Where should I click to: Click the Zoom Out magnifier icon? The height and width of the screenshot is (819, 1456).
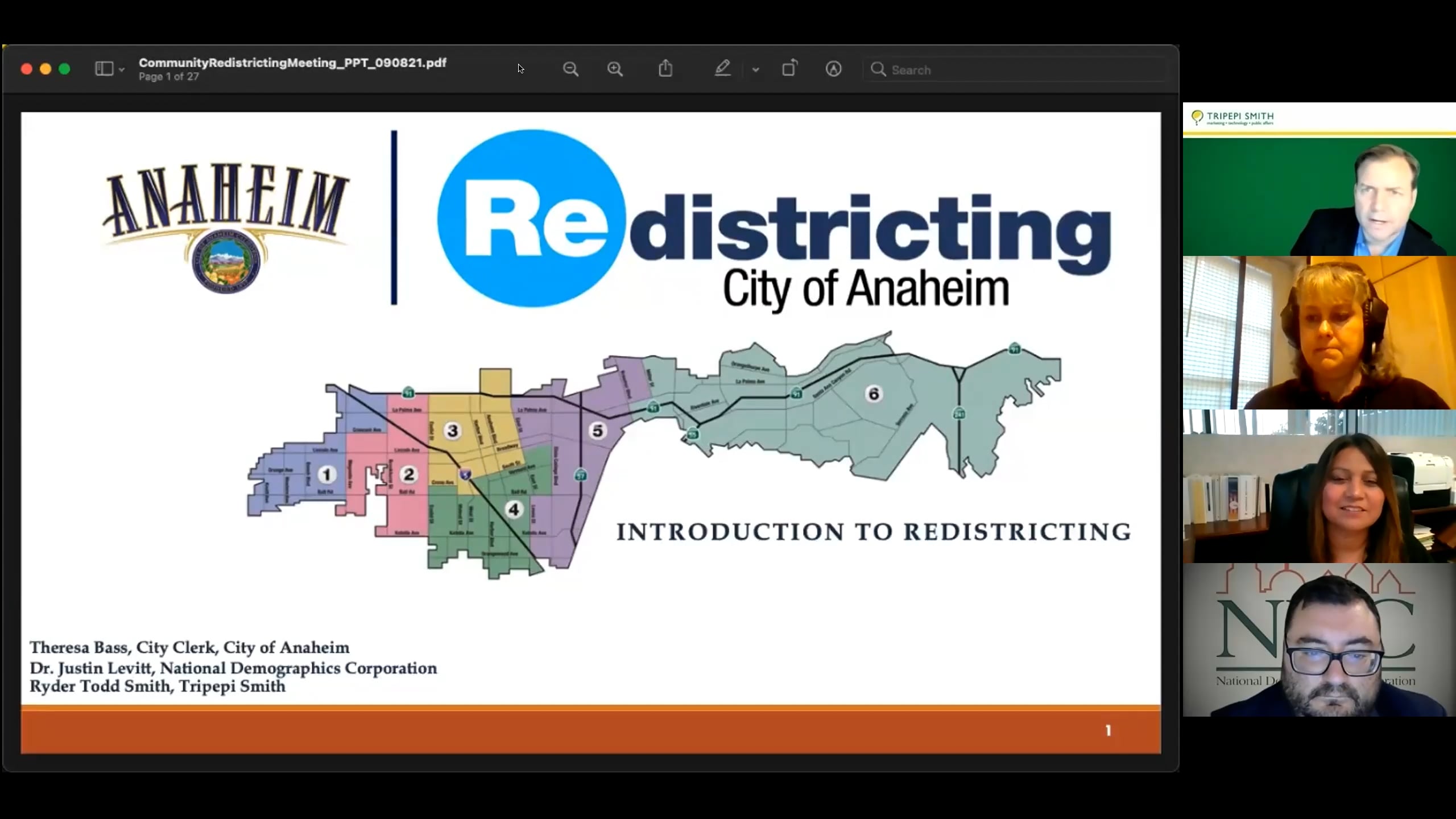[x=570, y=69]
